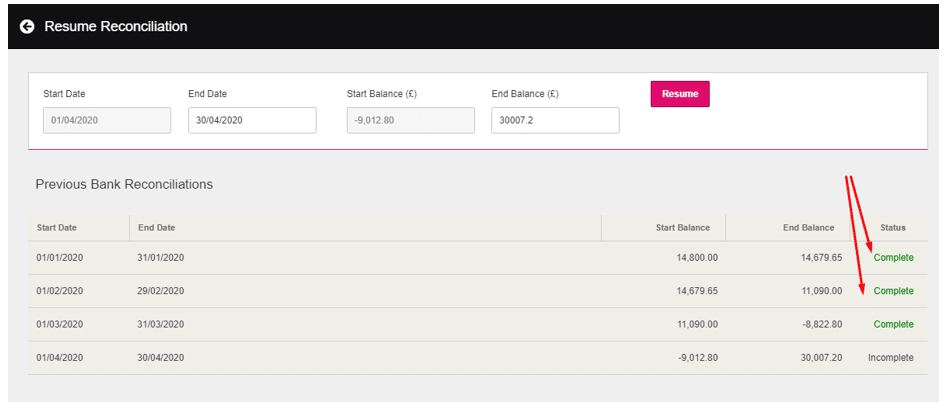Viewport: 946px width, 404px height.
Task: Open the 01/04/2020 incomplete reconciliation row
Action: (x=60, y=358)
